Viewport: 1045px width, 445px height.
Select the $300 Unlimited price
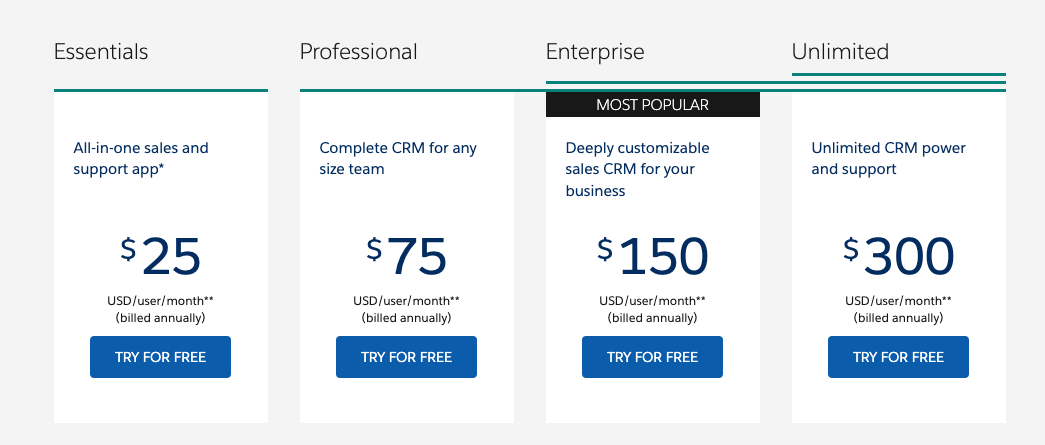pos(899,256)
